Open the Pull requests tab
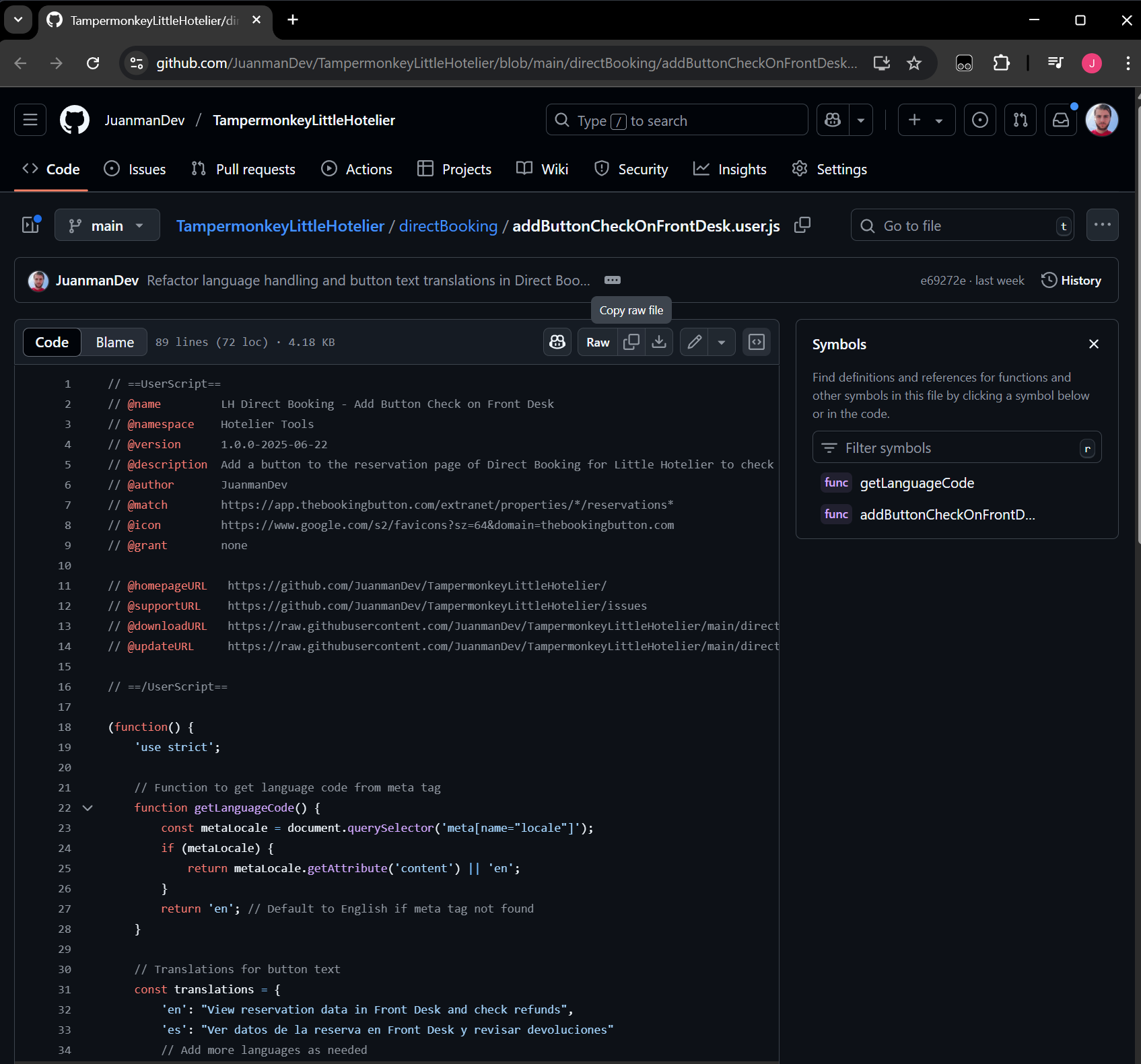1141x1064 pixels. click(244, 170)
